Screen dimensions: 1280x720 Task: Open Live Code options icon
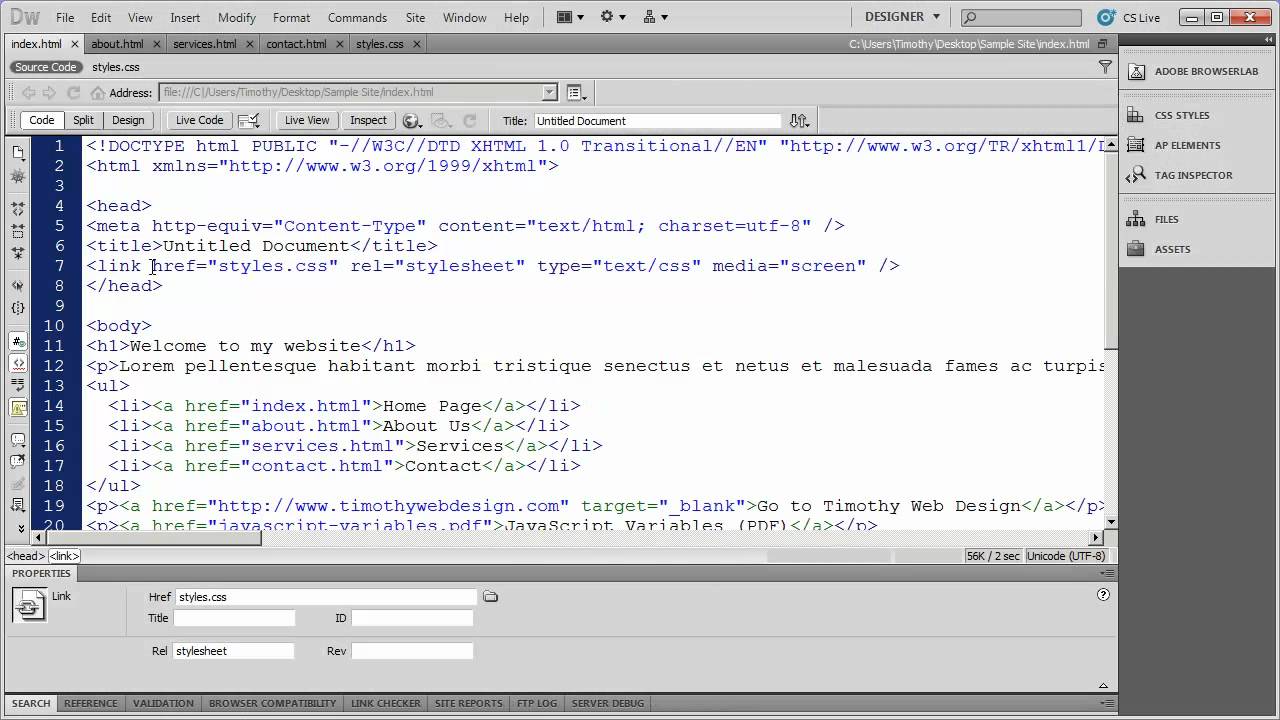[x=249, y=120]
